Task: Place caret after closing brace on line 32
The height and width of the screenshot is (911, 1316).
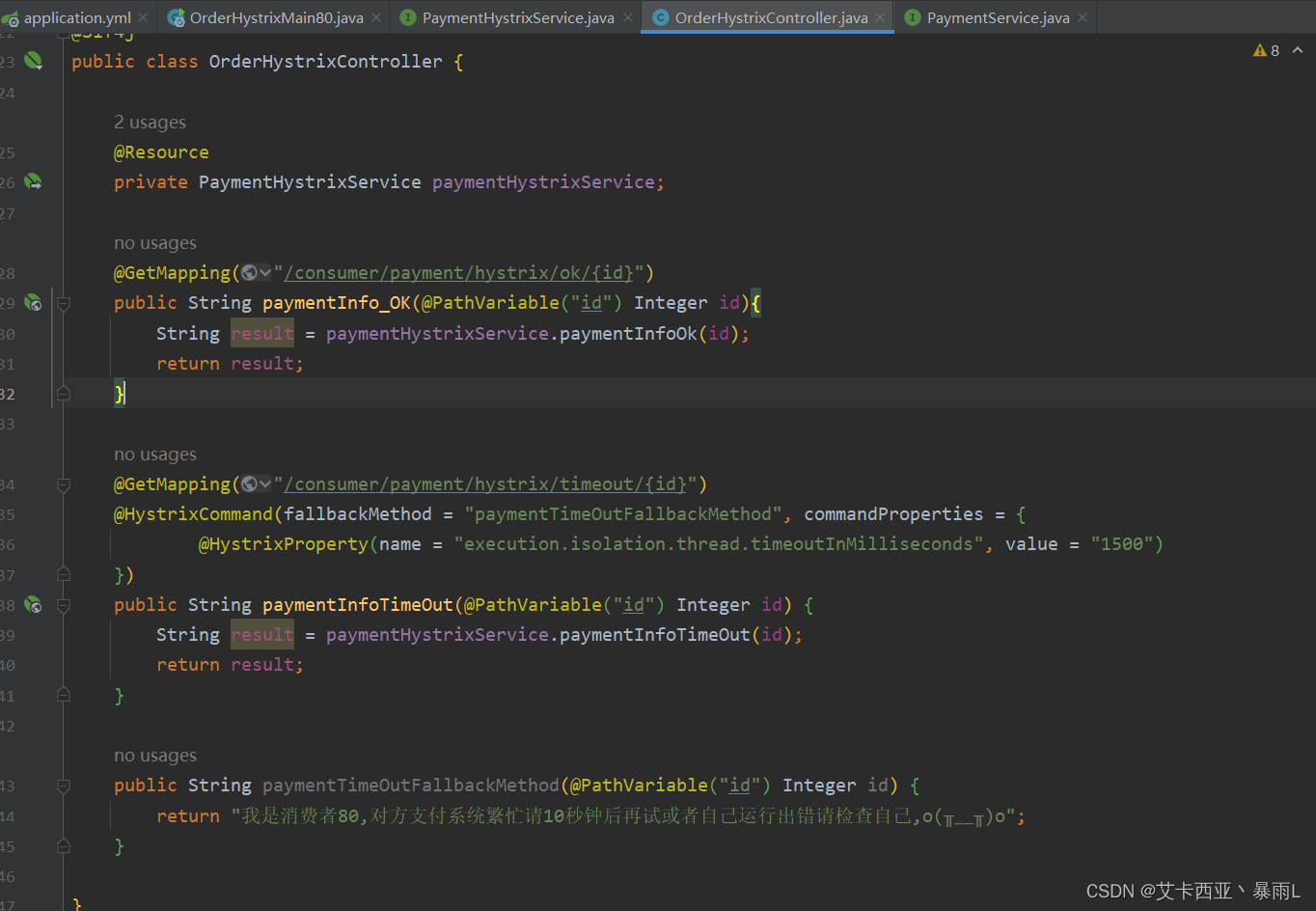Action: point(126,394)
